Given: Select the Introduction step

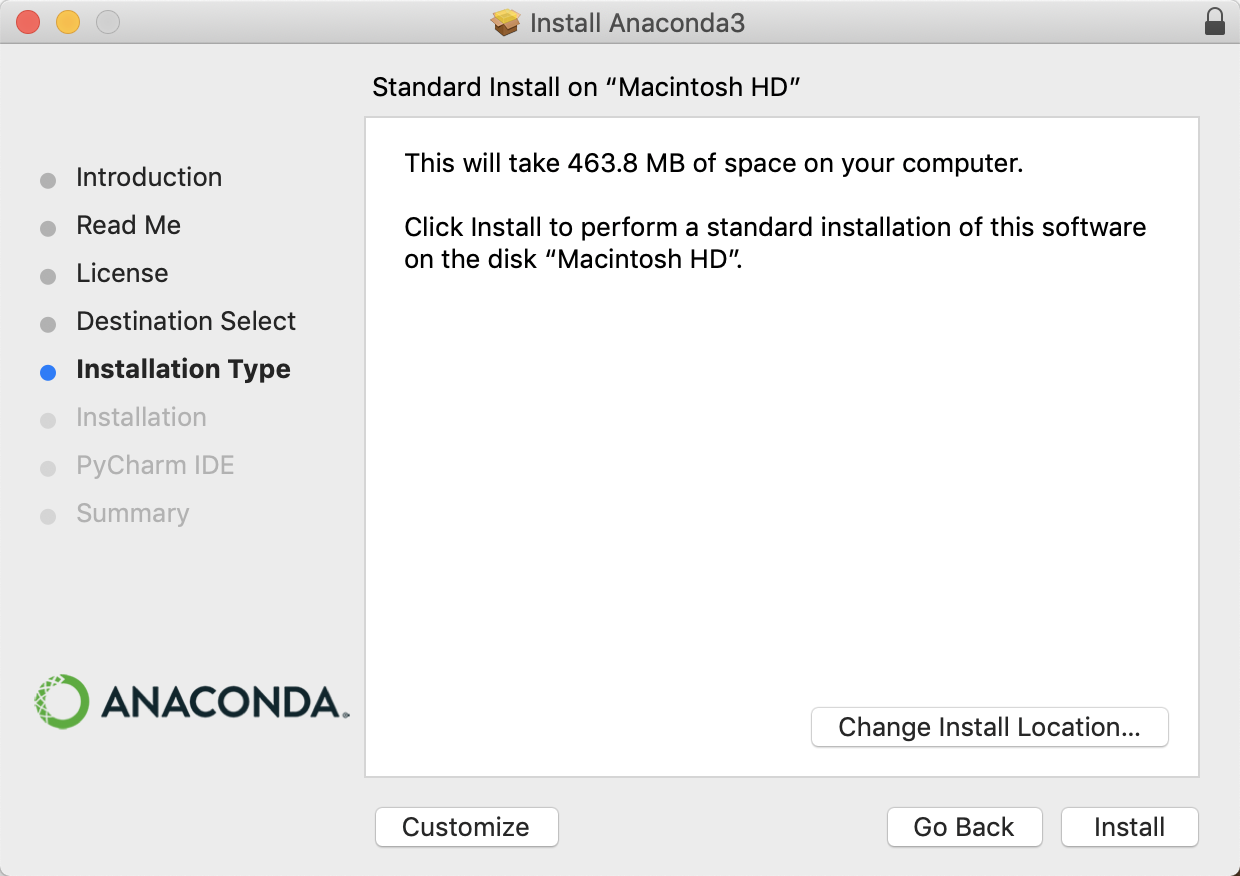Looking at the screenshot, I should pos(148,177).
